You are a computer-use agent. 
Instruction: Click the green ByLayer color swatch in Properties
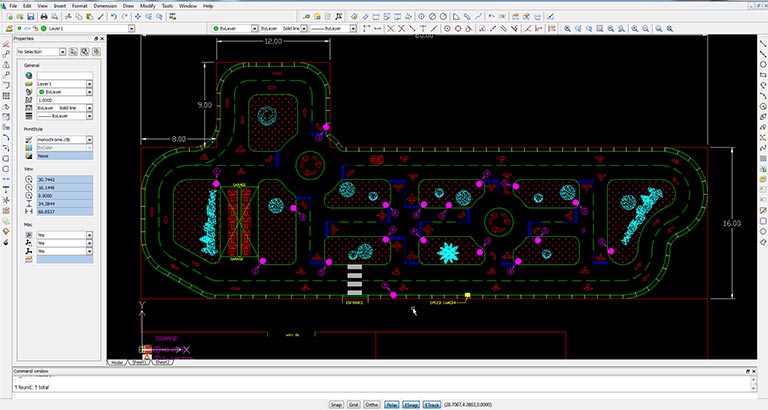click(x=41, y=92)
